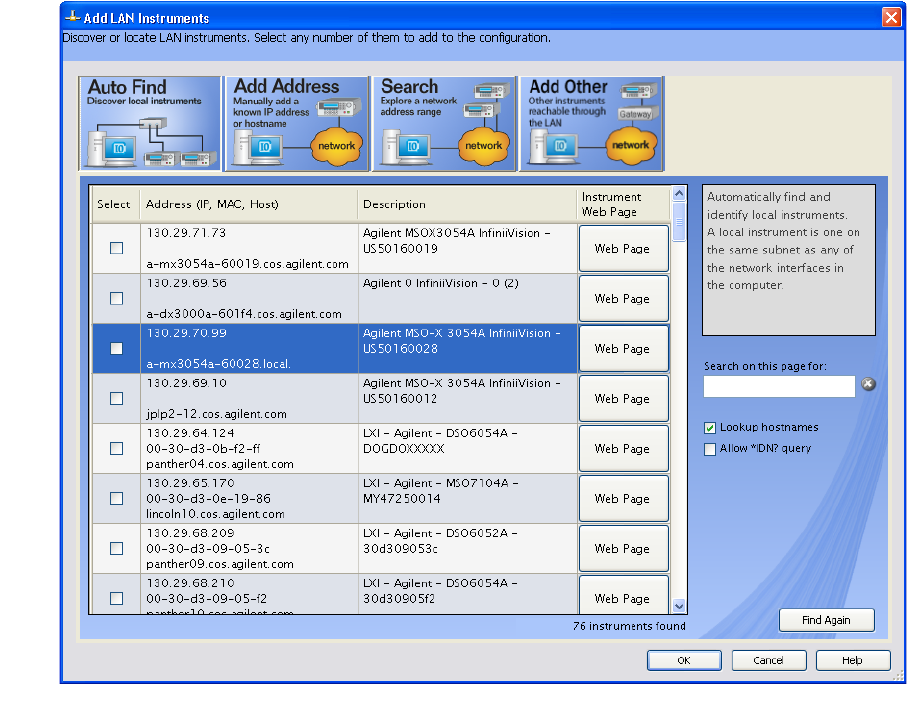Confirm with the OK button
Viewport: 908px width, 713px height.
point(684,660)
